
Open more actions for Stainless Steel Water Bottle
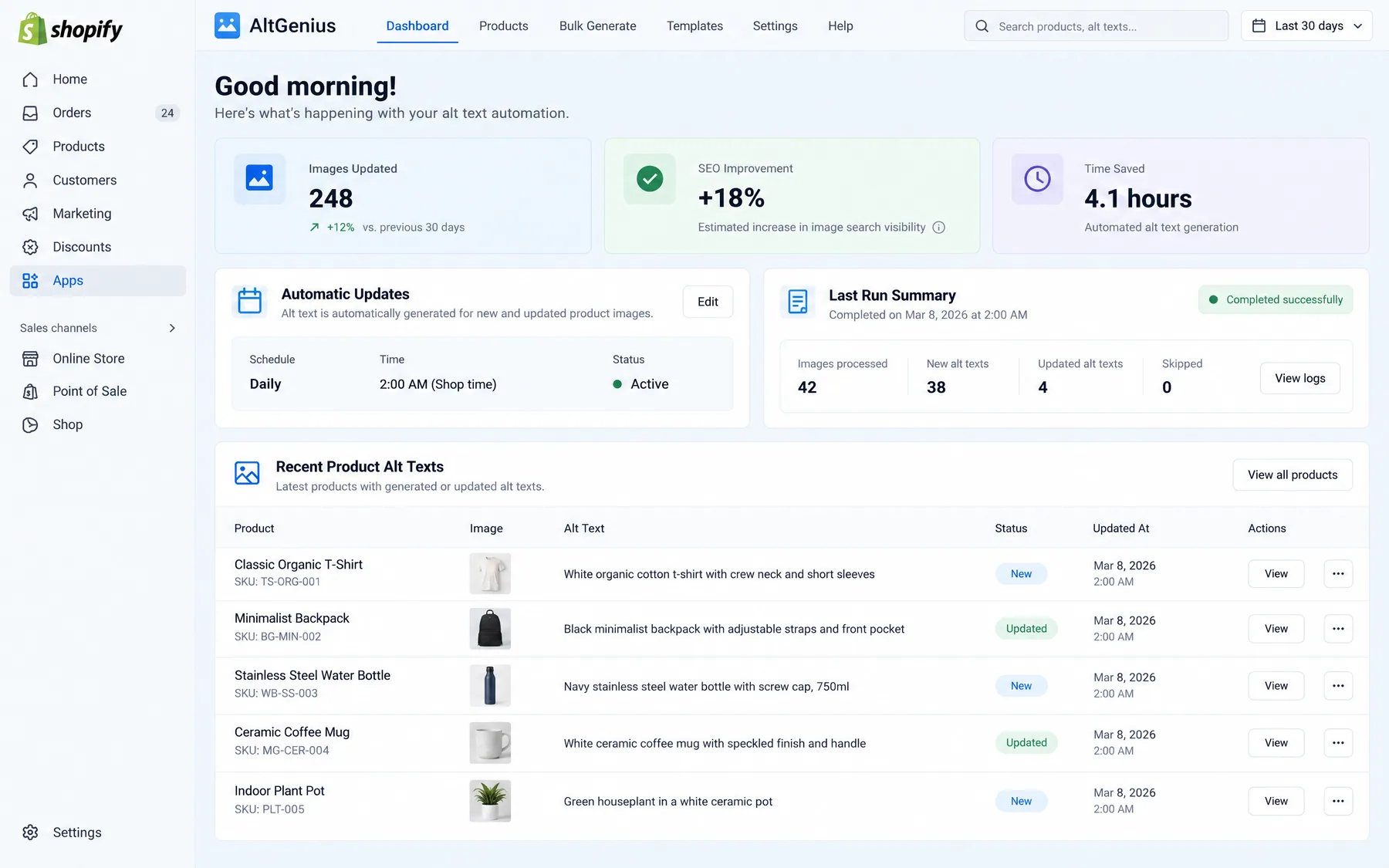(1338, 686)
